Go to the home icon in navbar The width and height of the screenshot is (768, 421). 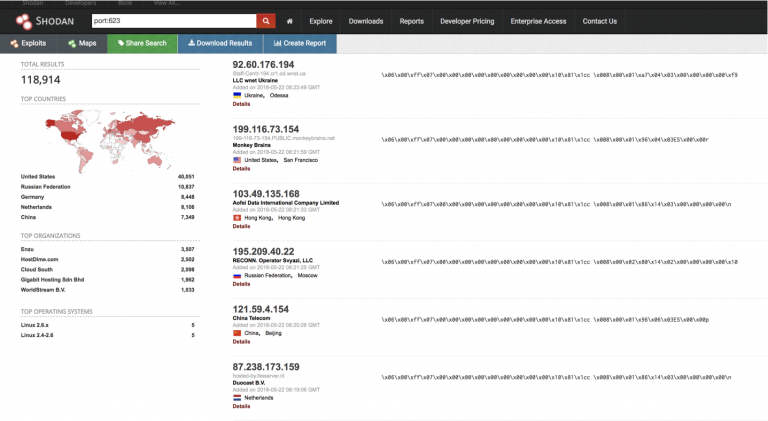point(289,20)
